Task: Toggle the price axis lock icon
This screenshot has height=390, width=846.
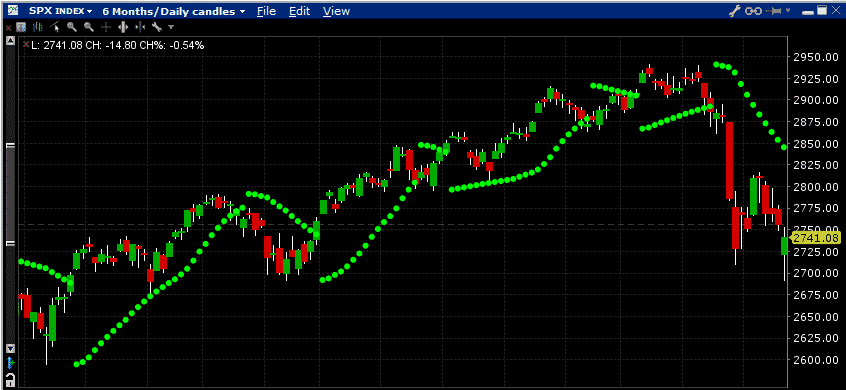Action: pos(10,378)
